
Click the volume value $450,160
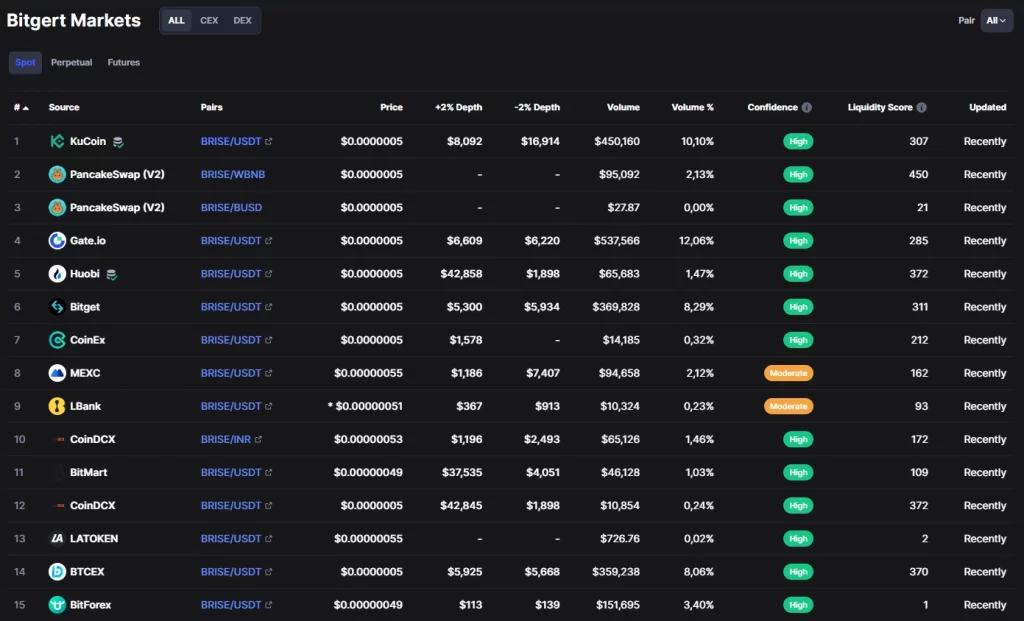click(x=617, y=141)
